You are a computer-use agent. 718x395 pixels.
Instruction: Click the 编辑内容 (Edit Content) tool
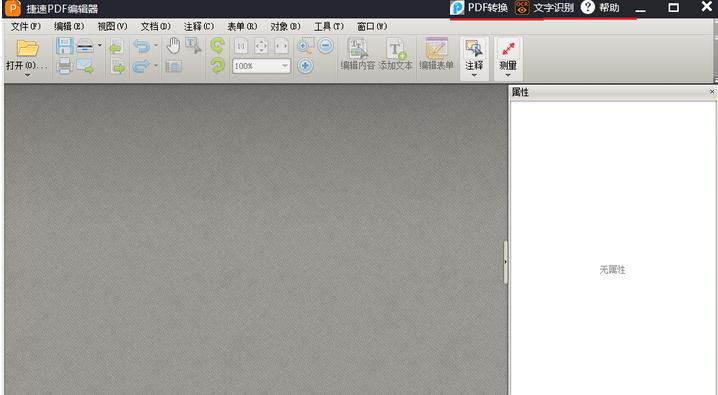pyautogui.click(x=358, y=54)
